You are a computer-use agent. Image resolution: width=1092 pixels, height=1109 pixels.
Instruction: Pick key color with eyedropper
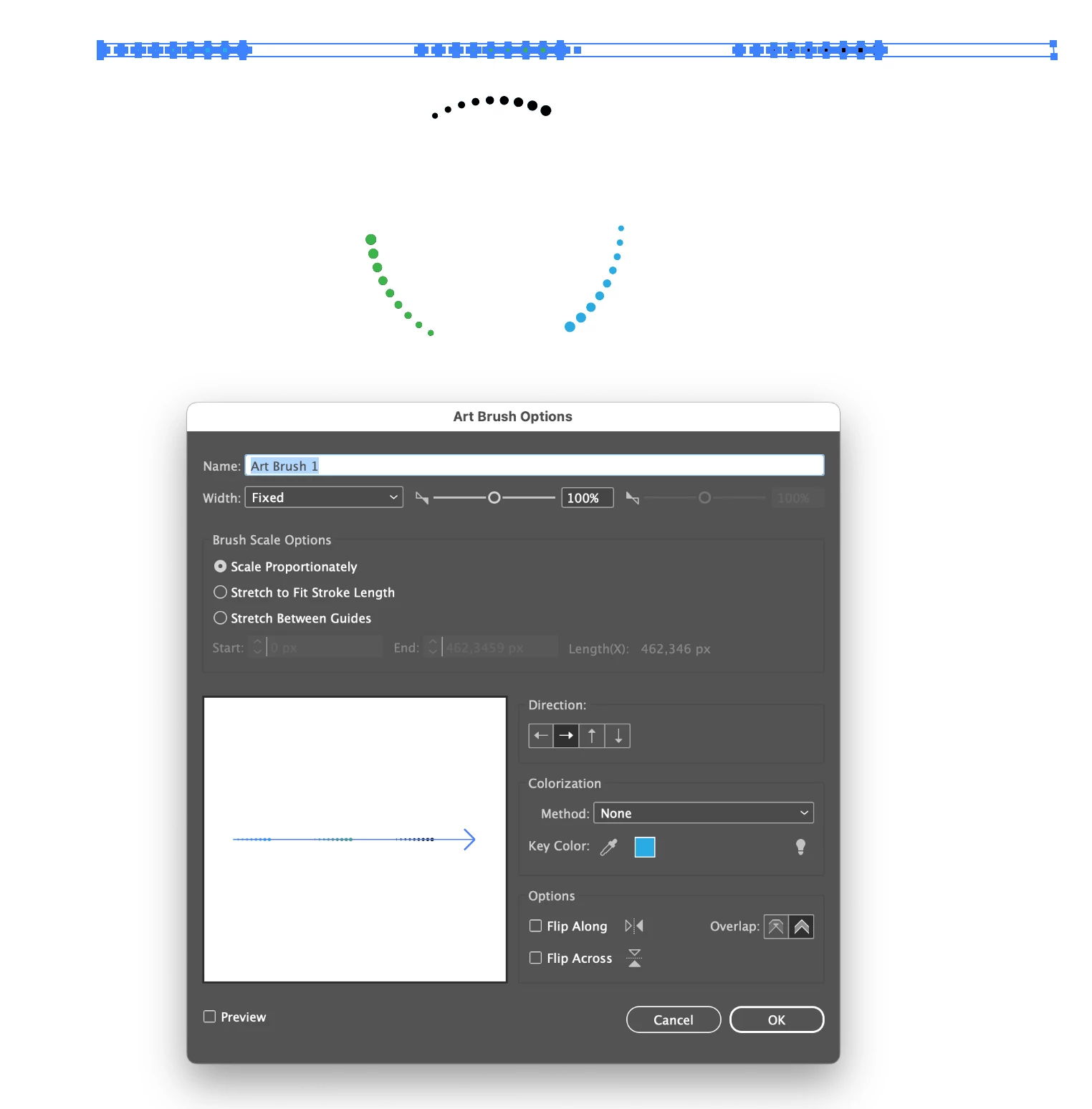[x=609, y=848]
